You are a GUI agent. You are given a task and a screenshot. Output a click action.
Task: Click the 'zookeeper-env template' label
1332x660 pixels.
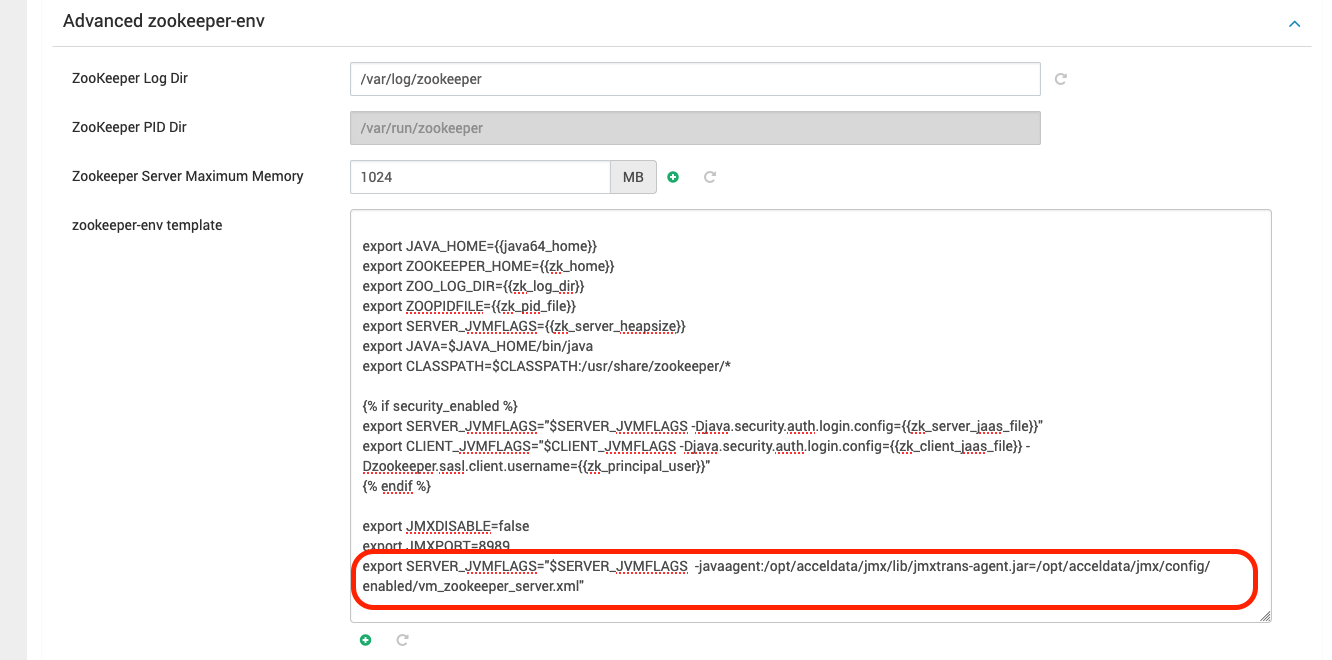[x=147, y=226]
